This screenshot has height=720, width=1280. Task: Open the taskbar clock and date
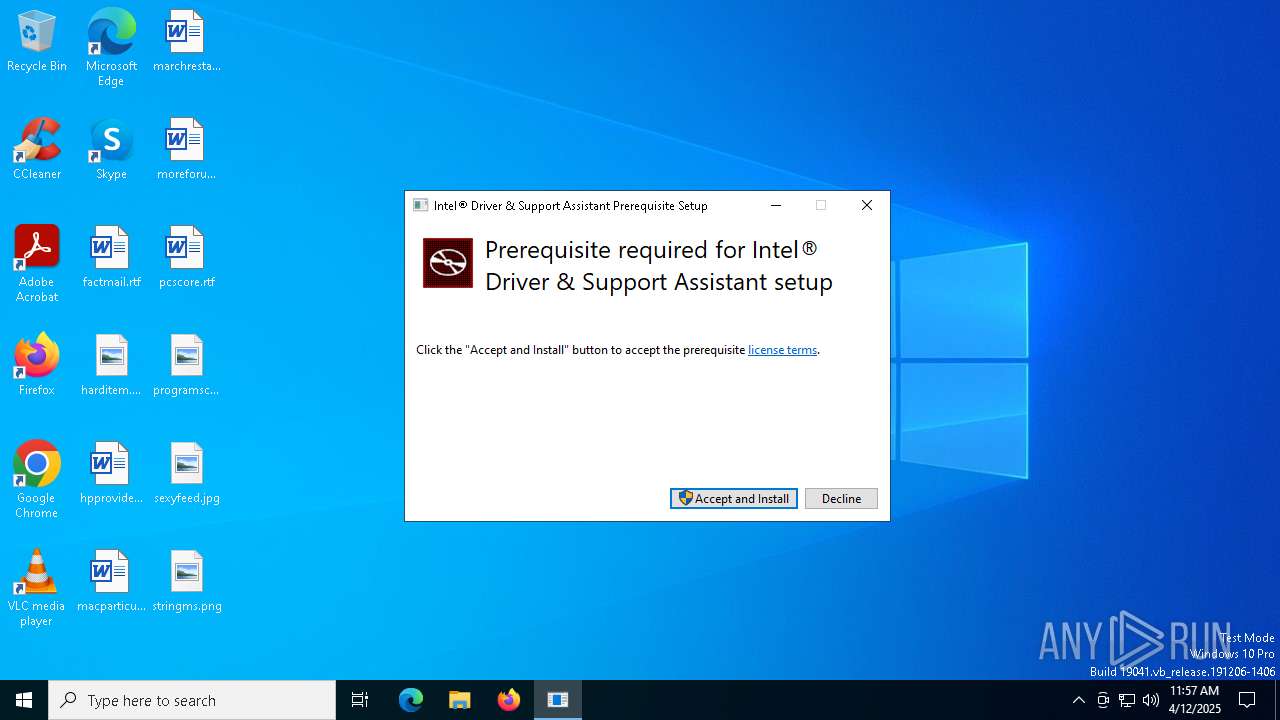click(x=1194, y=700)
